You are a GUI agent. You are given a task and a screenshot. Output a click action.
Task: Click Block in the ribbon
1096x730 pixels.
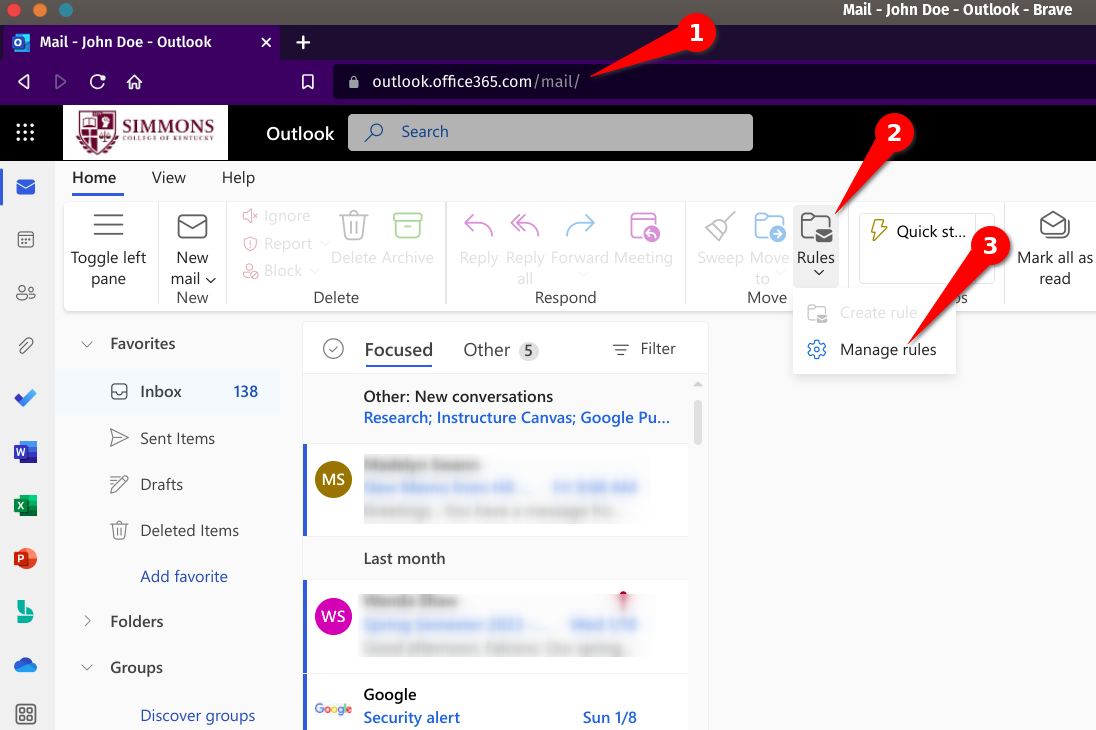pyautogui.click(x=273, y=271)
